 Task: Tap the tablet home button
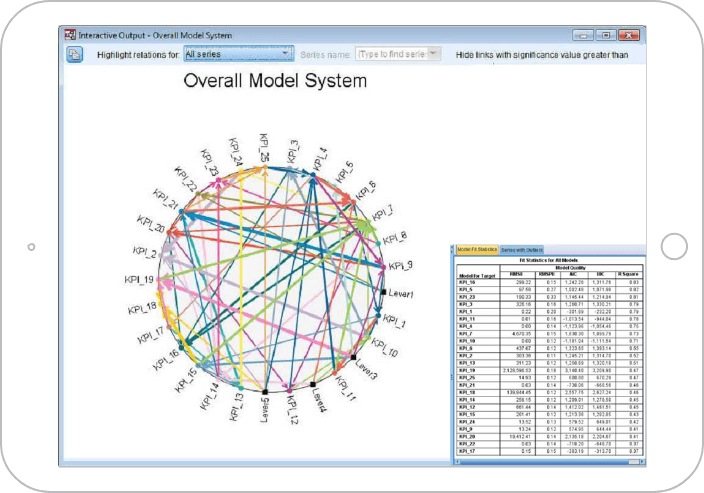[x=674, y=246]
